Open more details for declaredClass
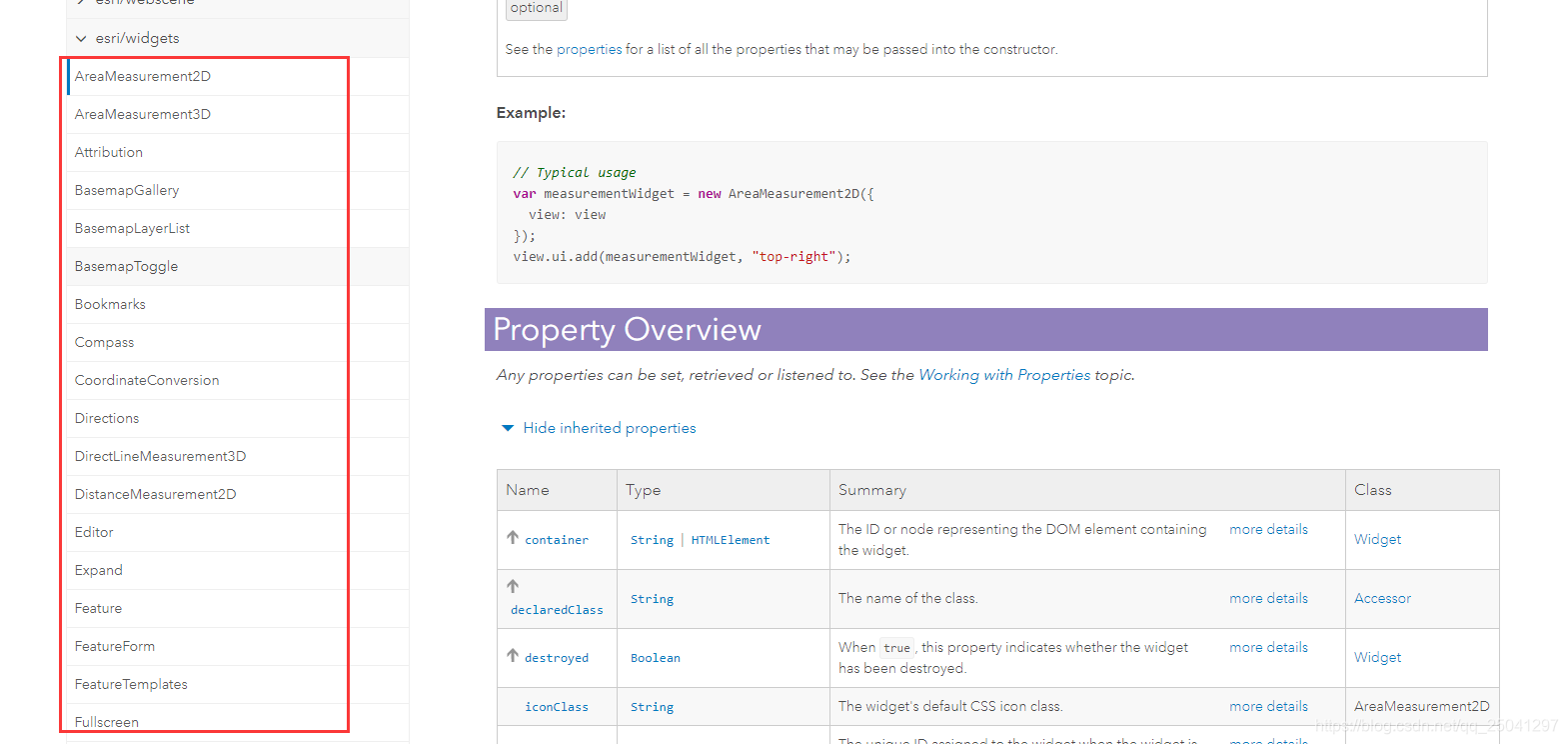The height and width of the screenshot is (744, 1568). [x=1268, y=599]
